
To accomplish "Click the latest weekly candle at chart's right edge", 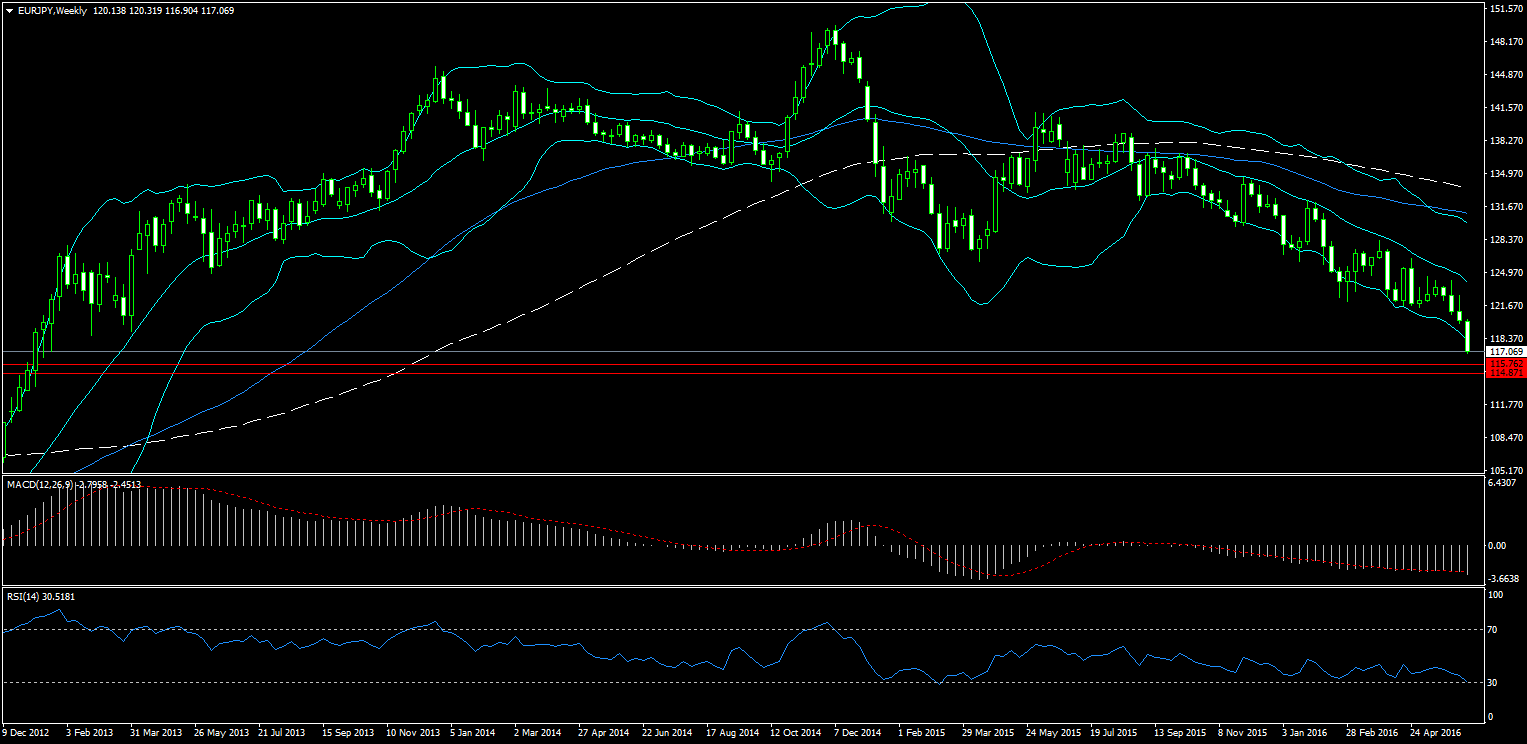I will click(x=1467, y=336).
